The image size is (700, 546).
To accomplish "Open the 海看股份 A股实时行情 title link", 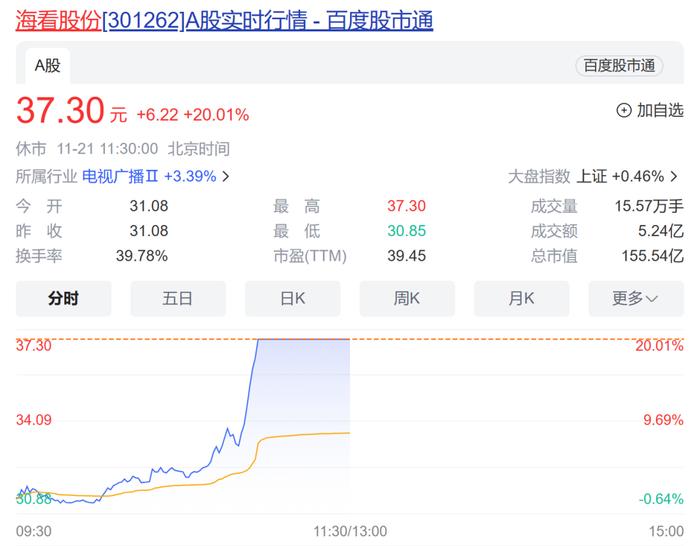I will tap(224, 21).
